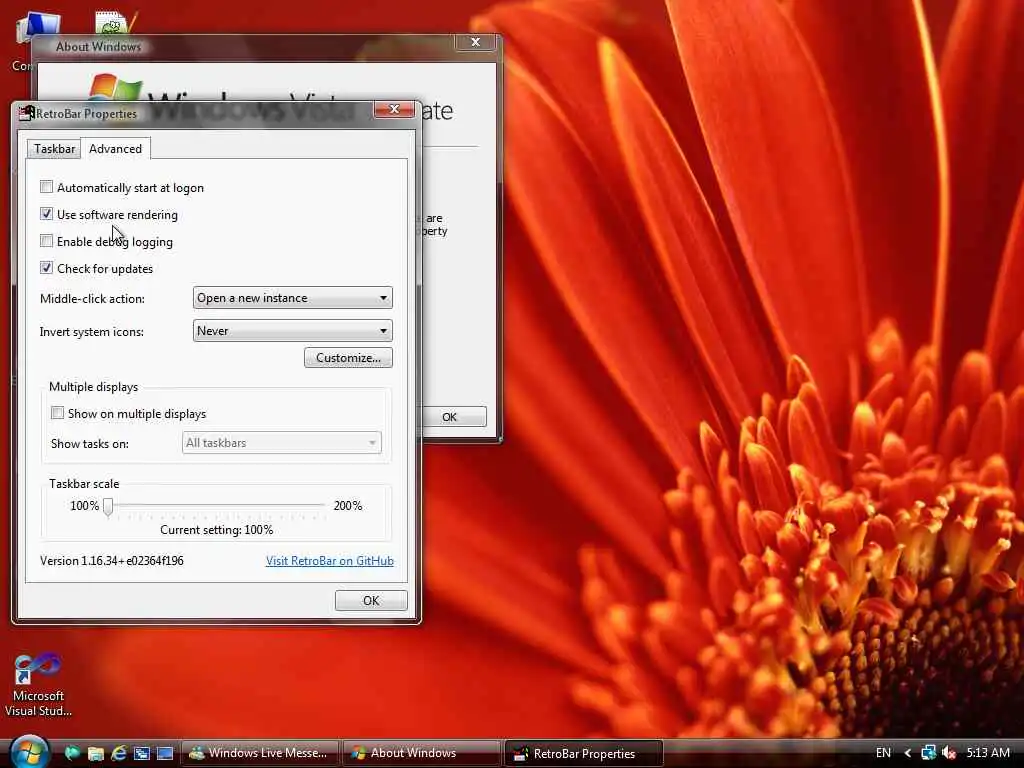
Task: Open the Start menu orb
Action: pyautogui.click(x=29, y=752)
